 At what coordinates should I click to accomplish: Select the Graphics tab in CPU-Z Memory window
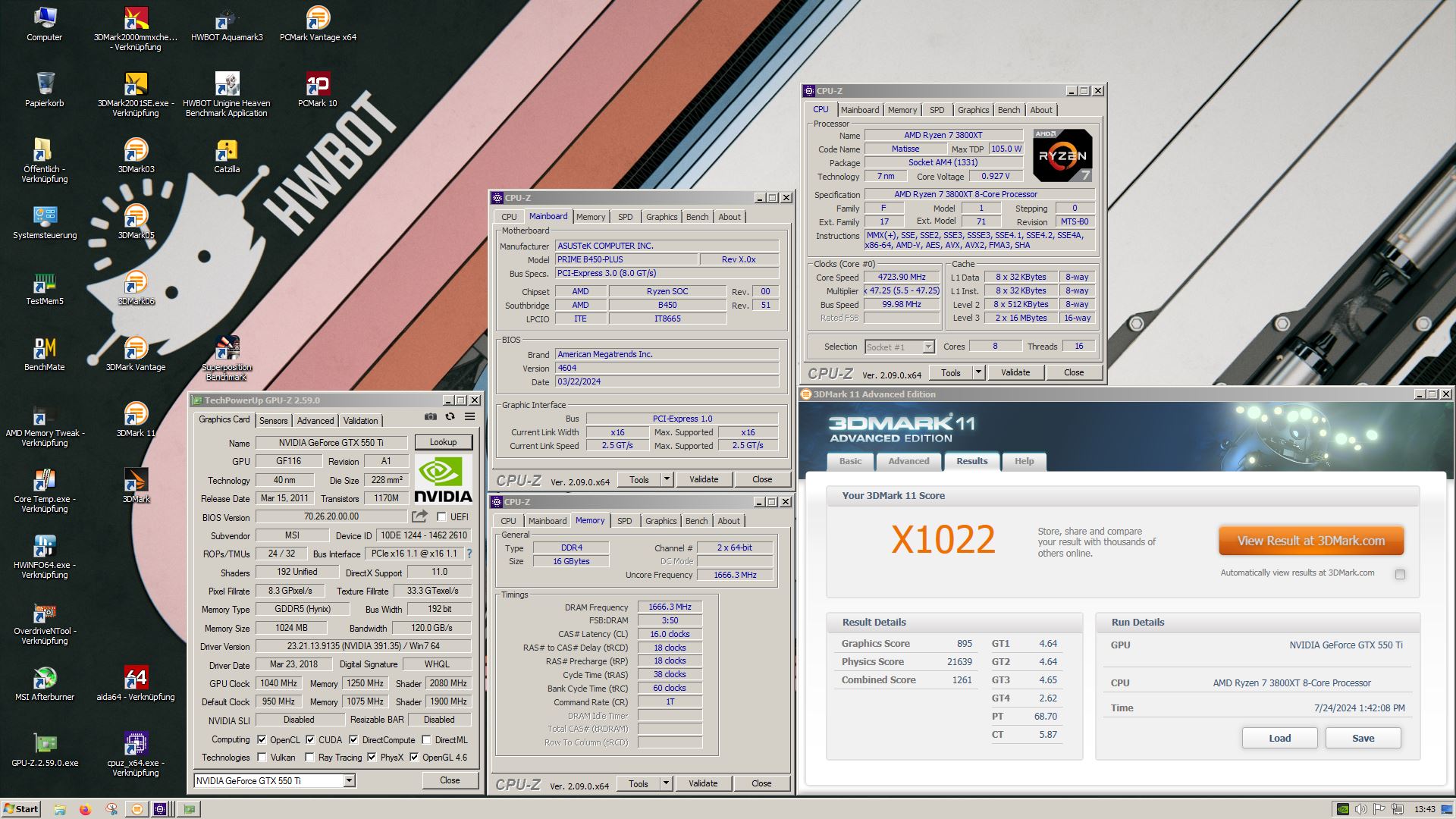661,521
